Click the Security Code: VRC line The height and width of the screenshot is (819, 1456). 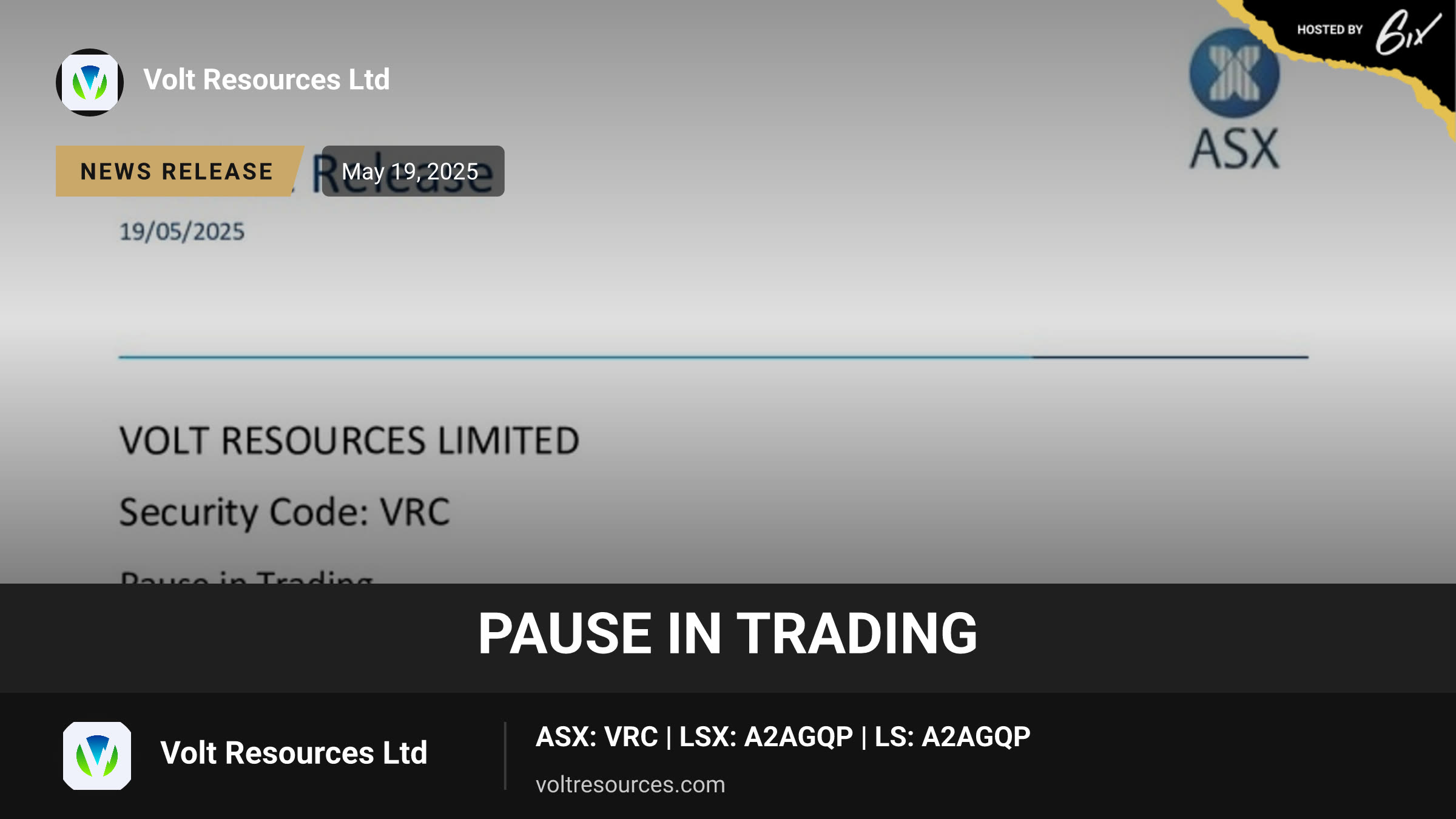285,513
